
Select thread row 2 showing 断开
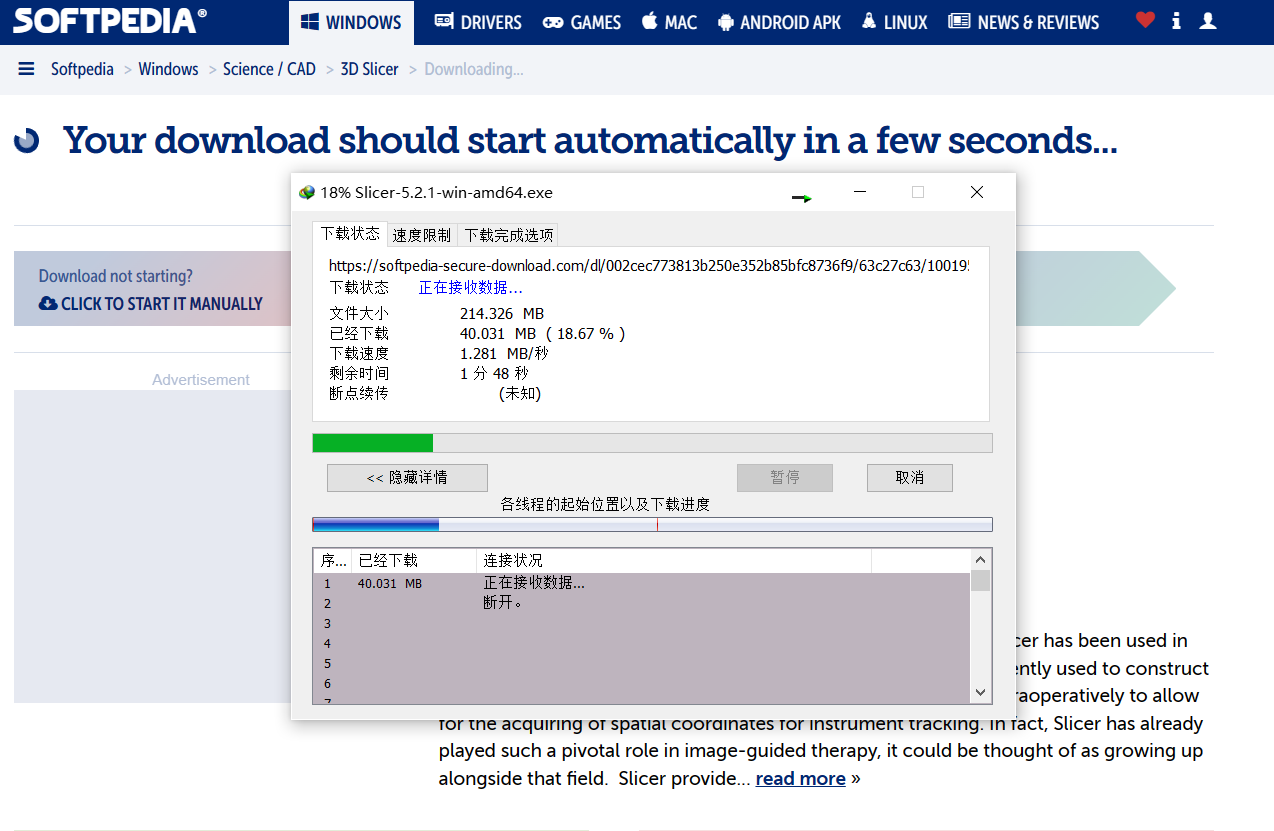pos(641,603)
